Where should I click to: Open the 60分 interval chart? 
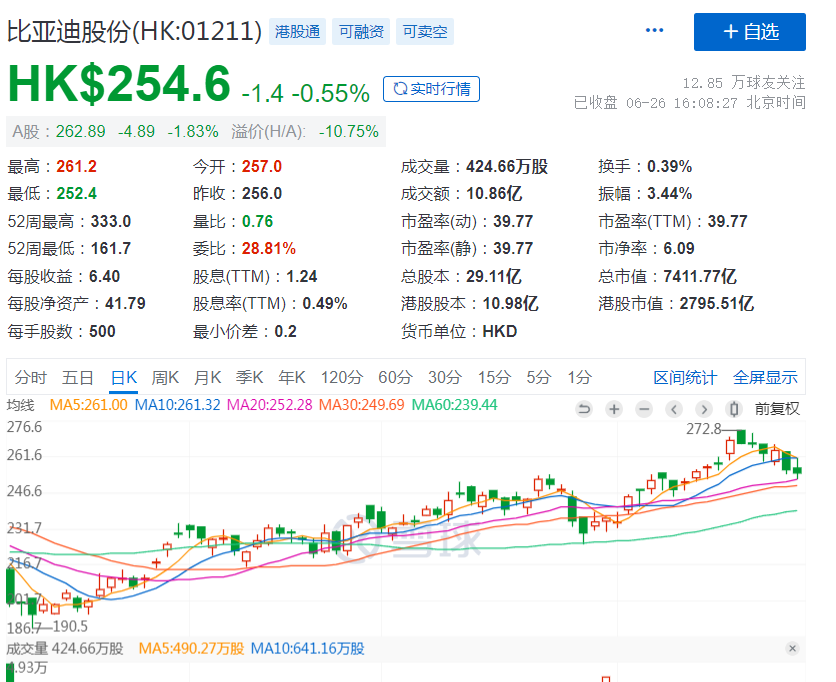click(395, 378)
